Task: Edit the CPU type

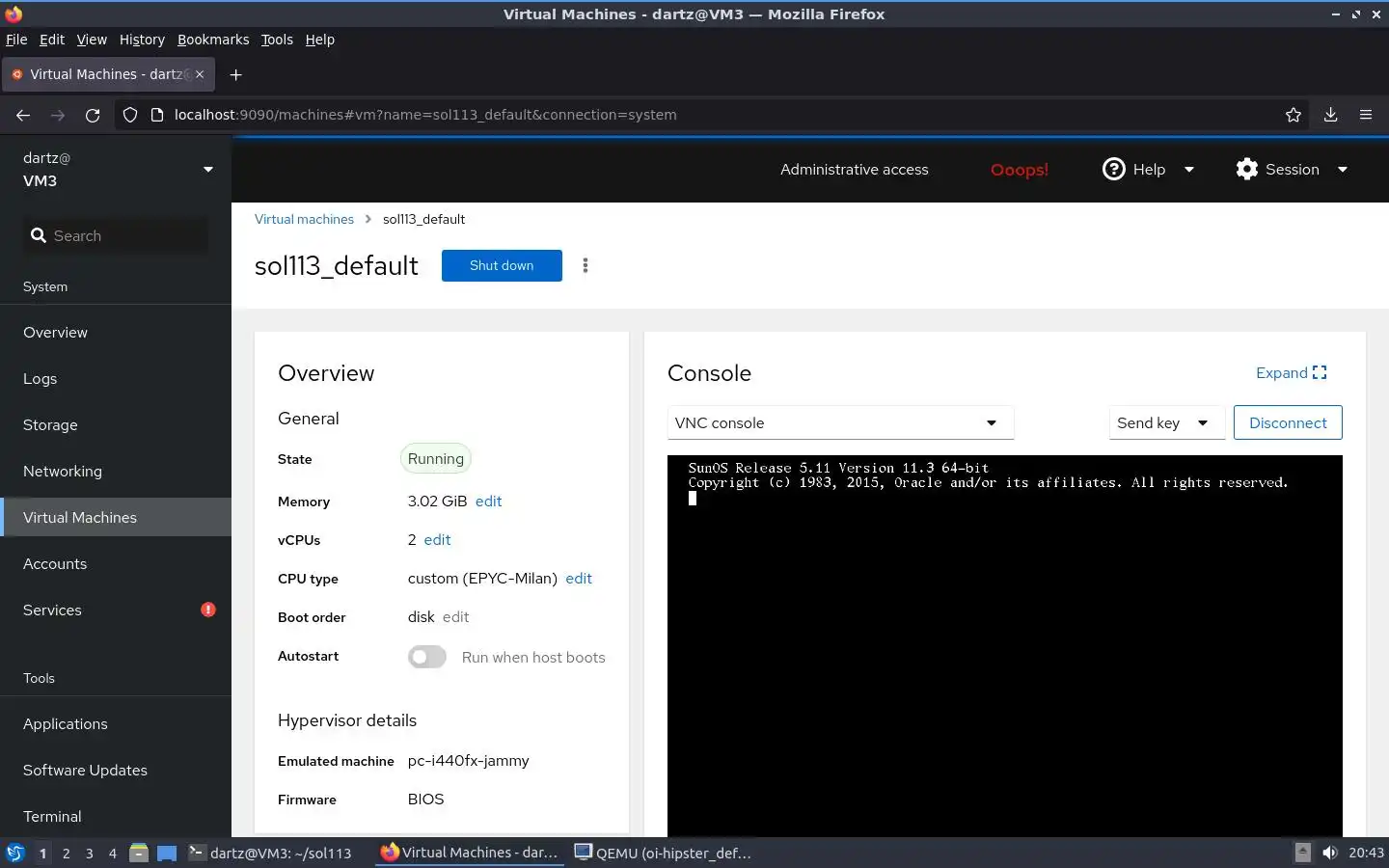Action: click(579, 579)
